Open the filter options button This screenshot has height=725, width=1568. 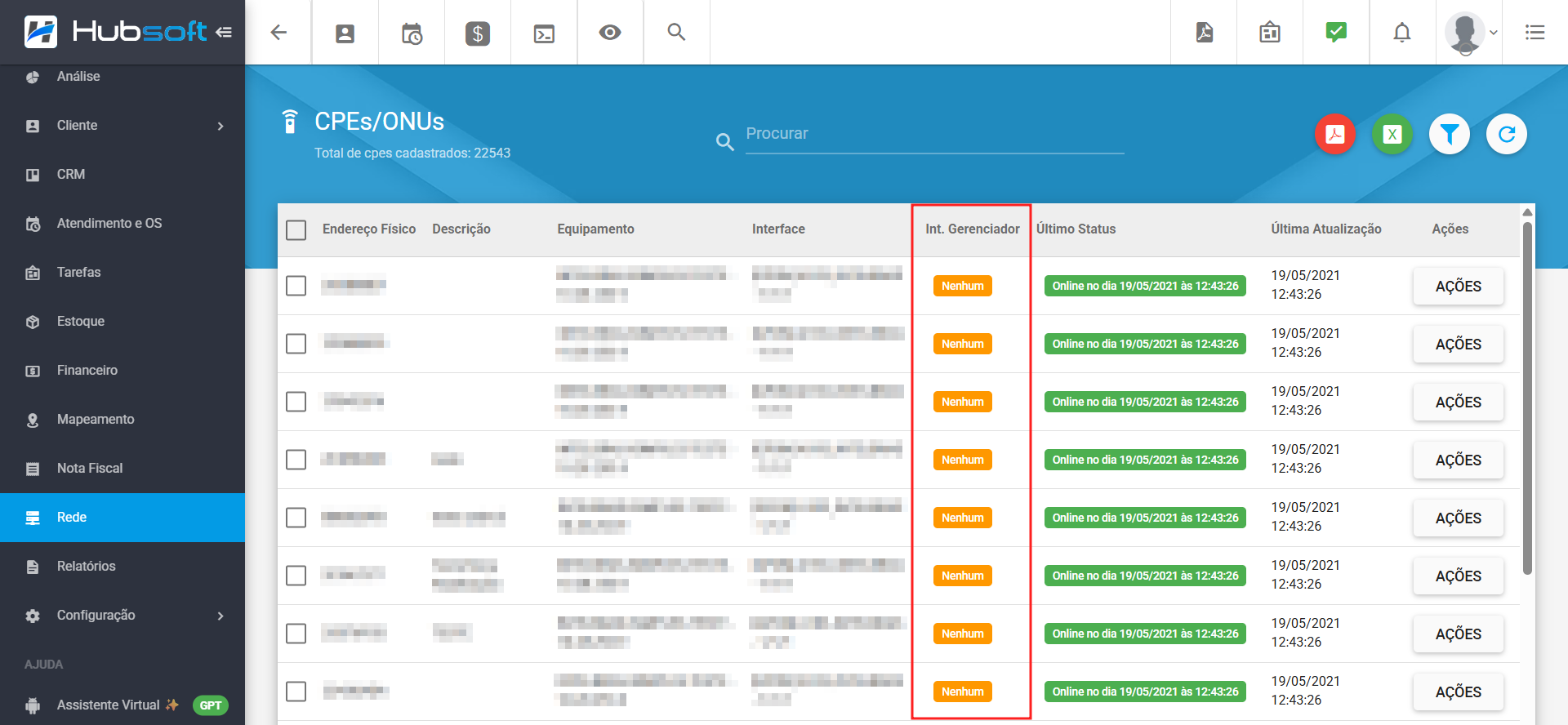tap(1449, 134)
